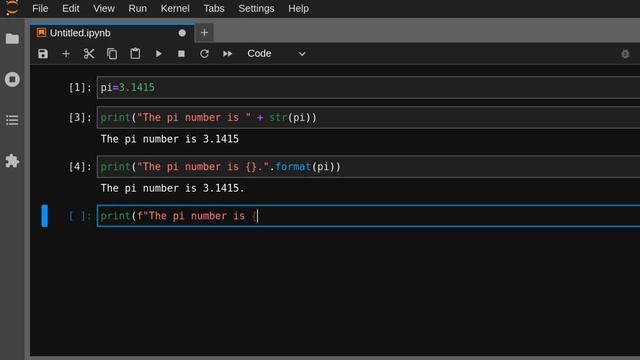Open the File menu
Image resolution: width=640 pixels, height=360 pixels.
40,8
